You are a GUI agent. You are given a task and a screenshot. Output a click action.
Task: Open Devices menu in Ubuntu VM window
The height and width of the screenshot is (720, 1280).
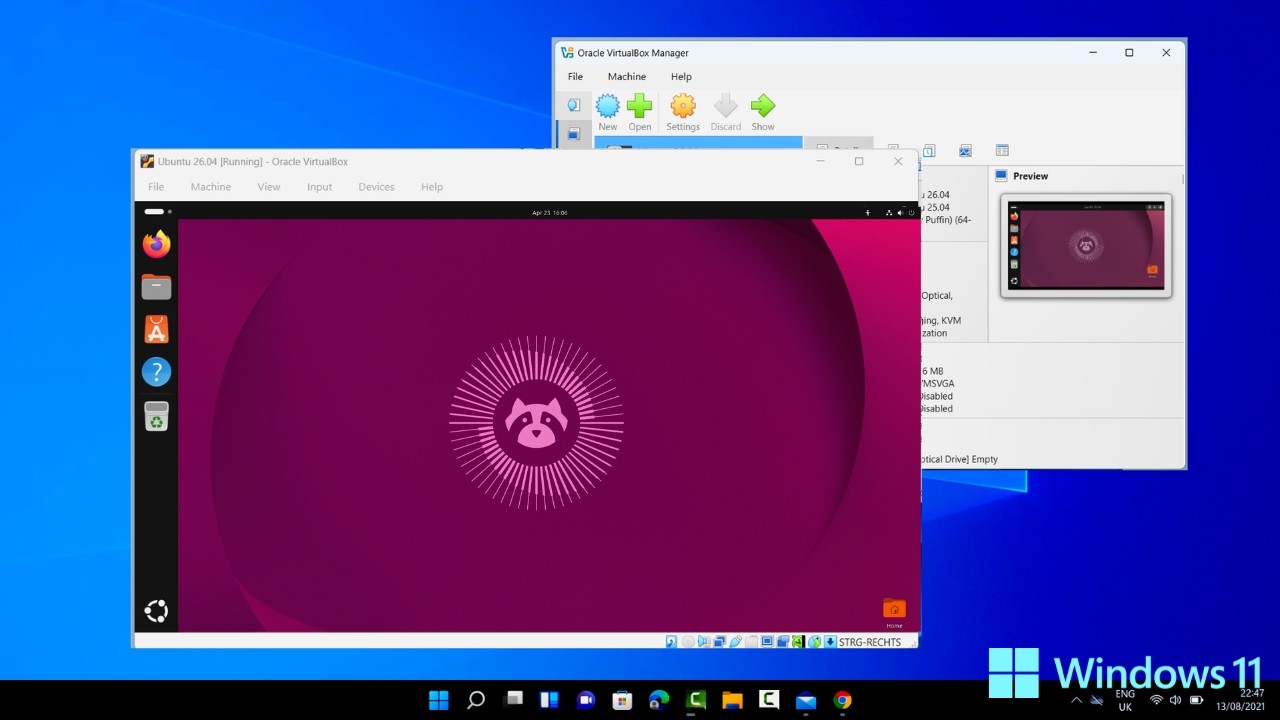pos(377,187)
